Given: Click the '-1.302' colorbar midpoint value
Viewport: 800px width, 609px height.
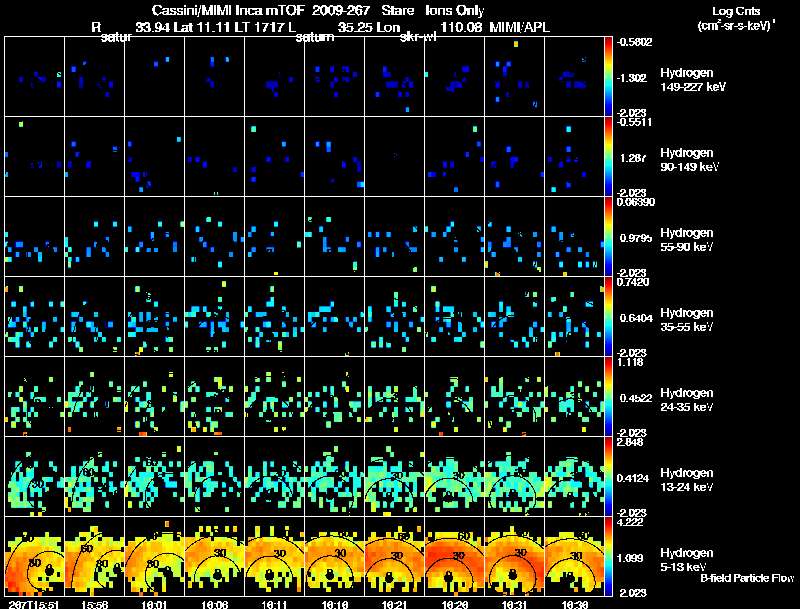Looking at the screenshot, I should (633, 78).
